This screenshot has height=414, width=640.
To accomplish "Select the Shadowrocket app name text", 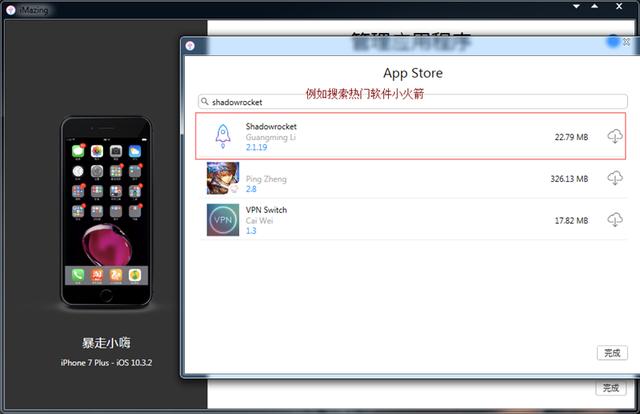I will pyautogui.click(x=271, y=127).
